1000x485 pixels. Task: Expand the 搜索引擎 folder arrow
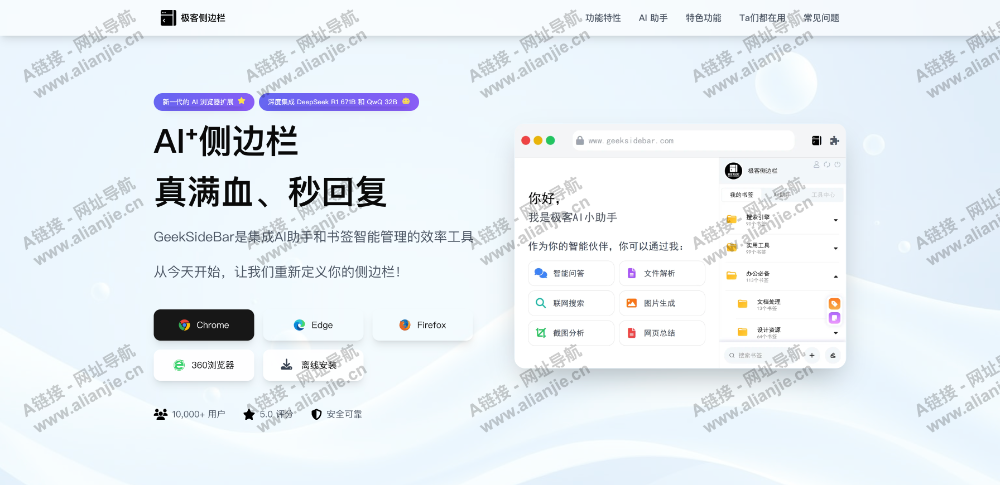835,220
